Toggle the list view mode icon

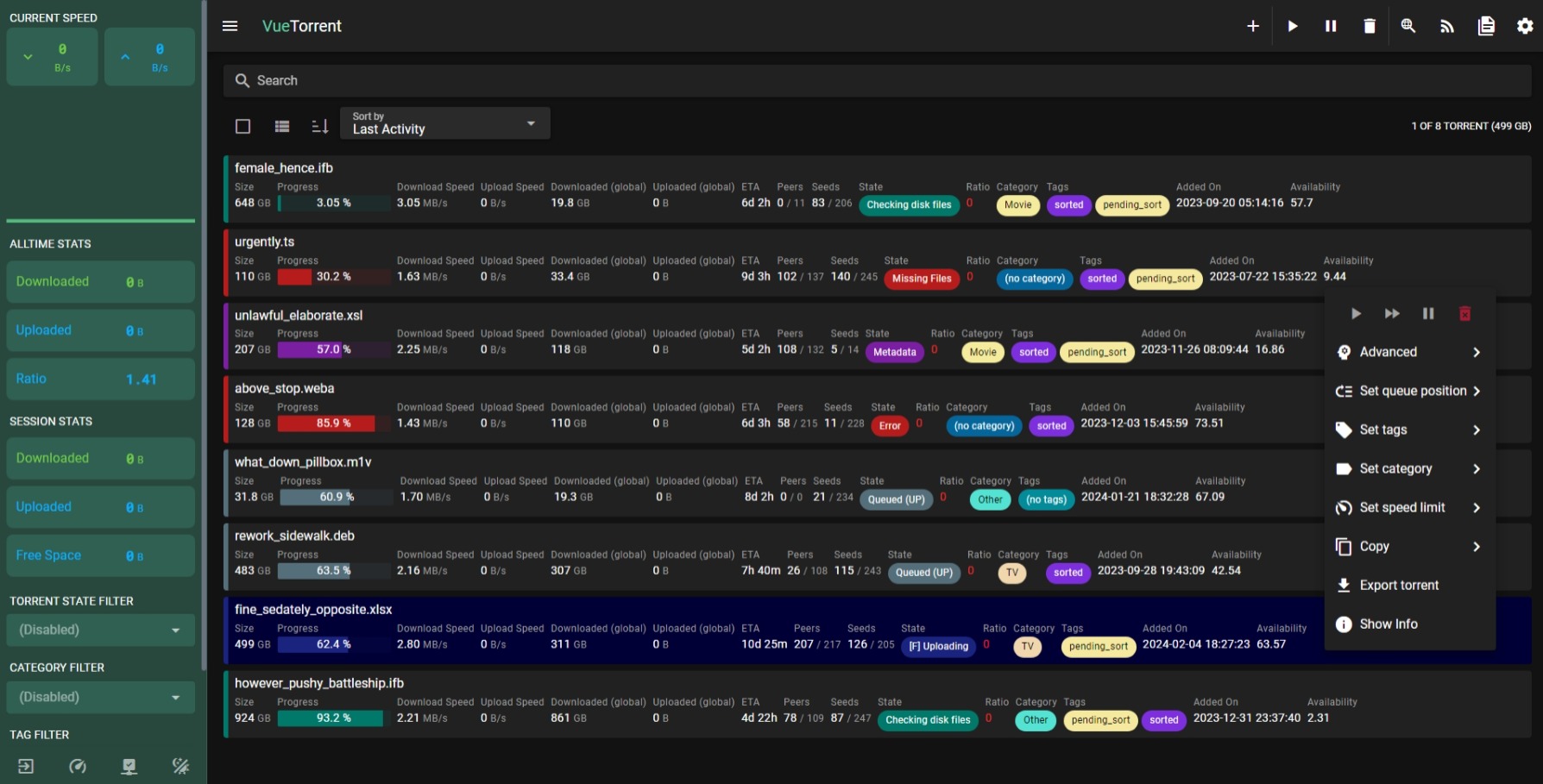coord(282,126)
